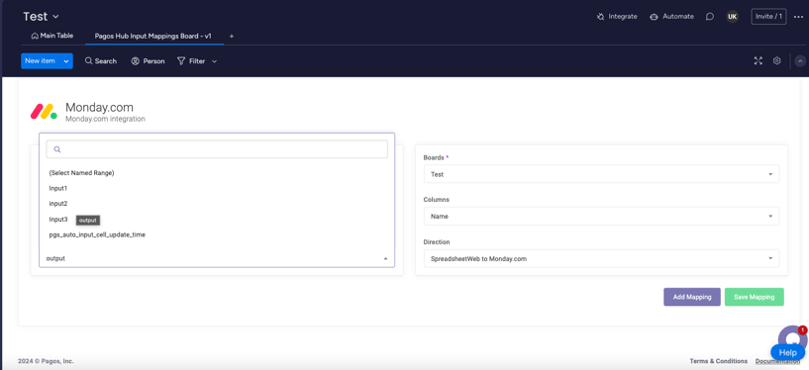Switch to the Main Table tab
The height and width of the screenshot is (370, 809).
tap(52, 36)
